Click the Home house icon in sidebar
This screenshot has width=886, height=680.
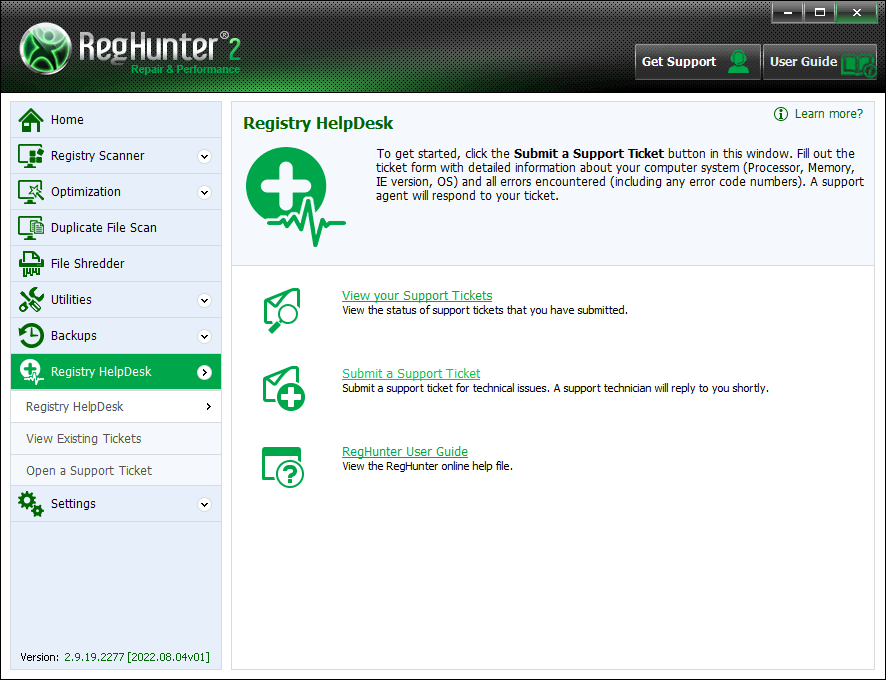click(x=31, y=120)
